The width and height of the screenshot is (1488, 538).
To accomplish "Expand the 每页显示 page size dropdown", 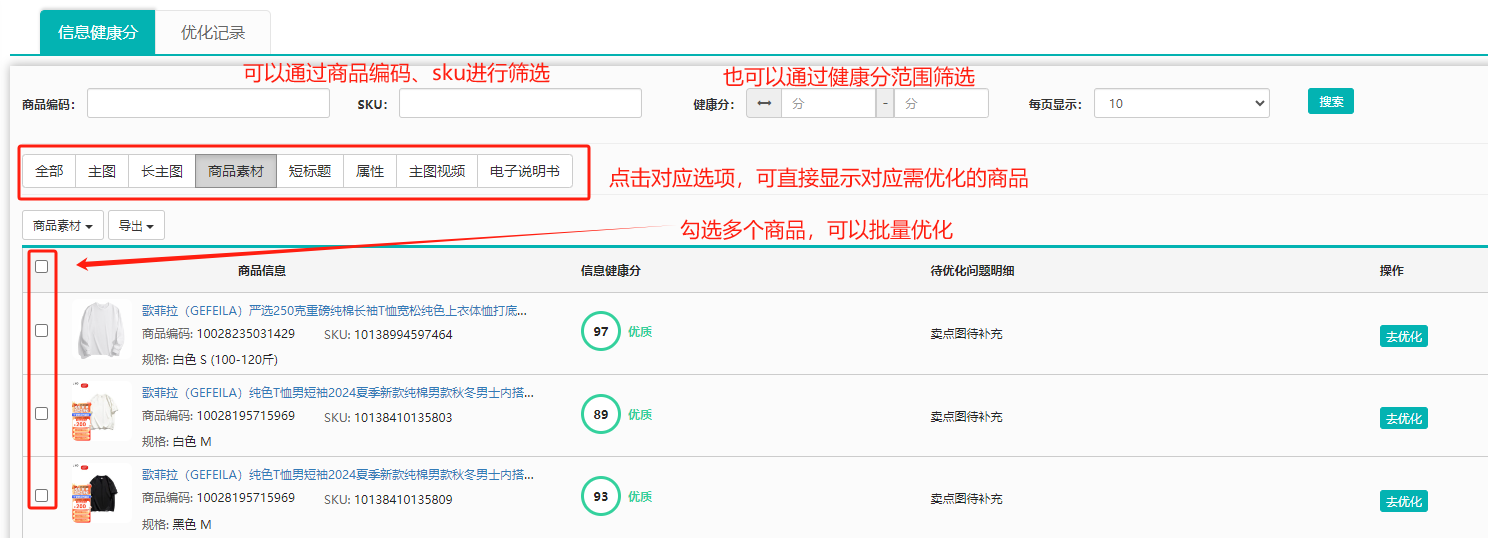I will 1181,104.
